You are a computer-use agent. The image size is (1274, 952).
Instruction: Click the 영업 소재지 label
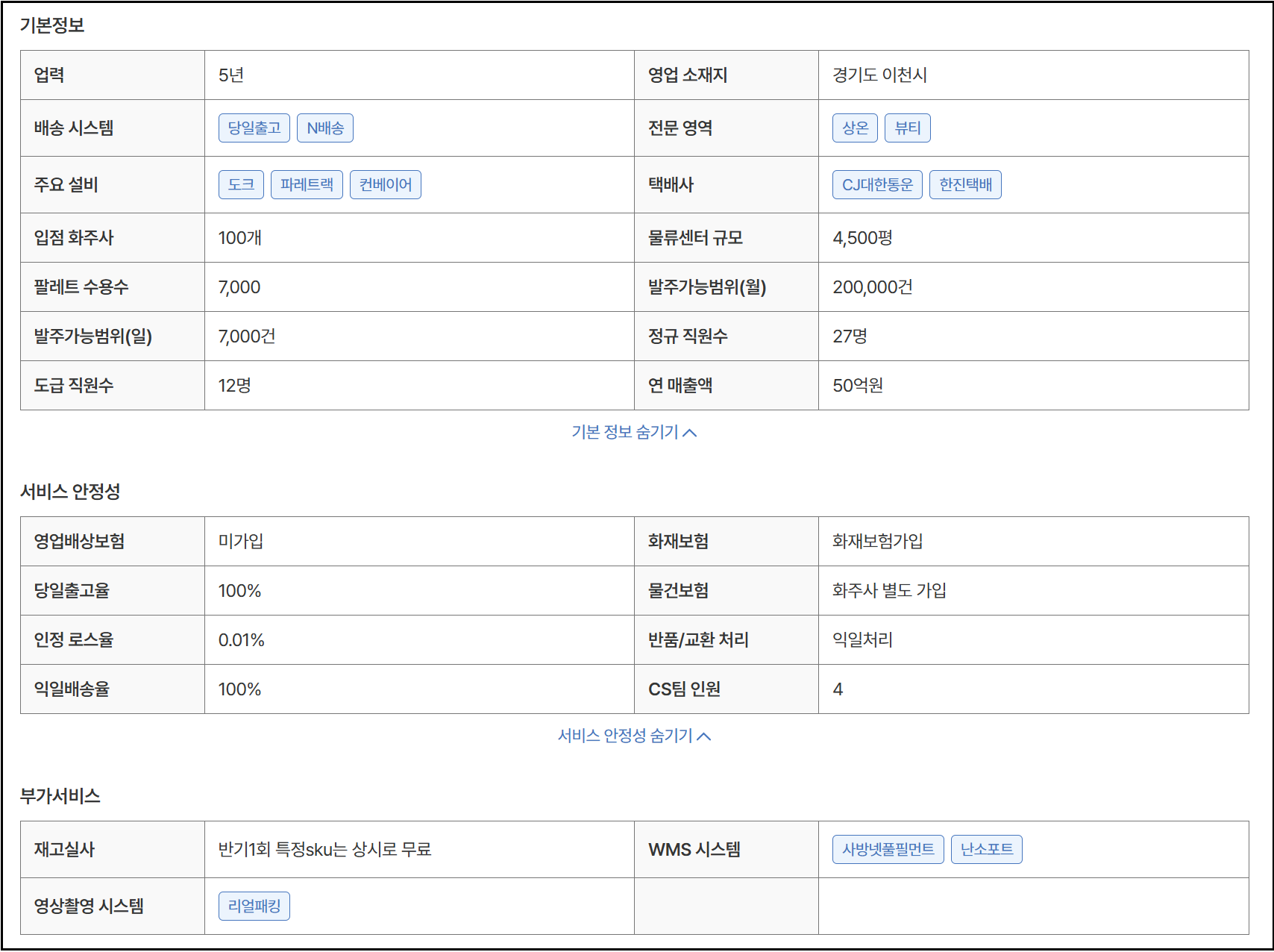(688, 75)
